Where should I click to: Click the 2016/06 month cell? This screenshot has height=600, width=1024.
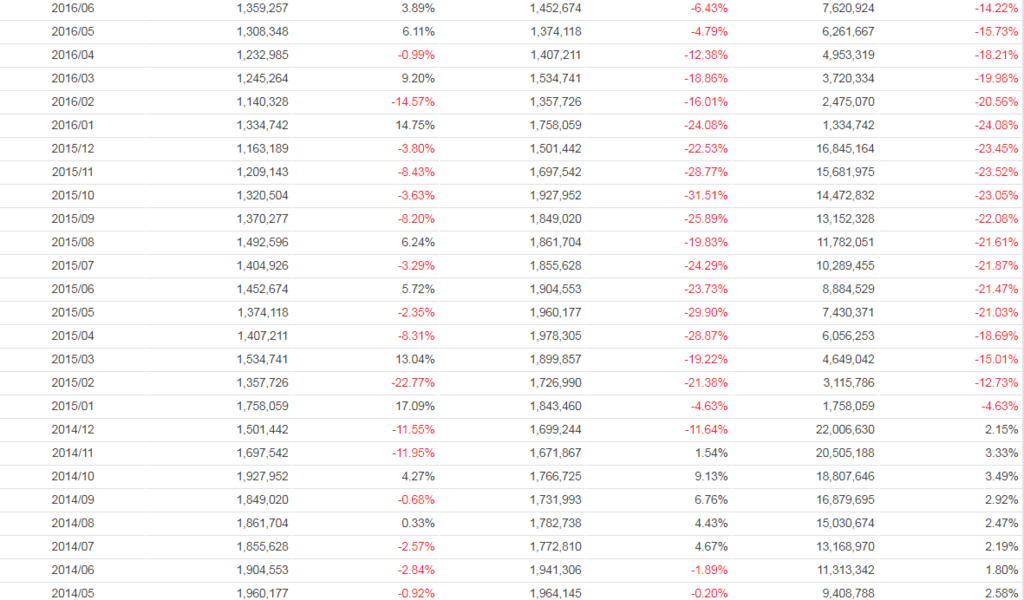[x=72, y=8]
